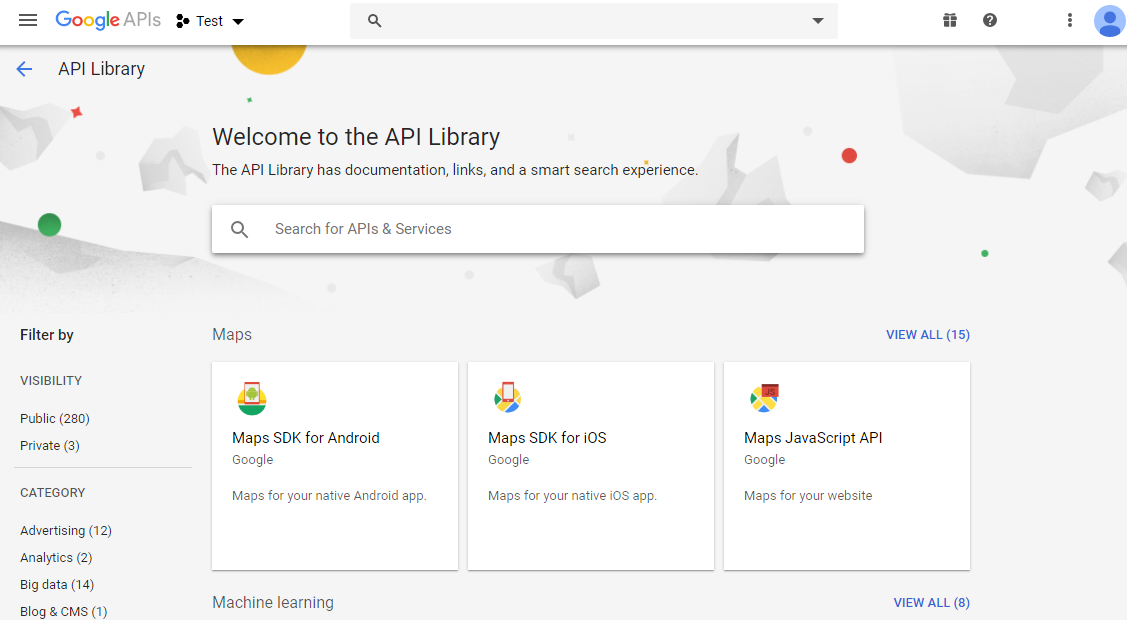Go back using the blue arrow
Viewport: 1127px width, 620px height.
[x=24, y=69]
